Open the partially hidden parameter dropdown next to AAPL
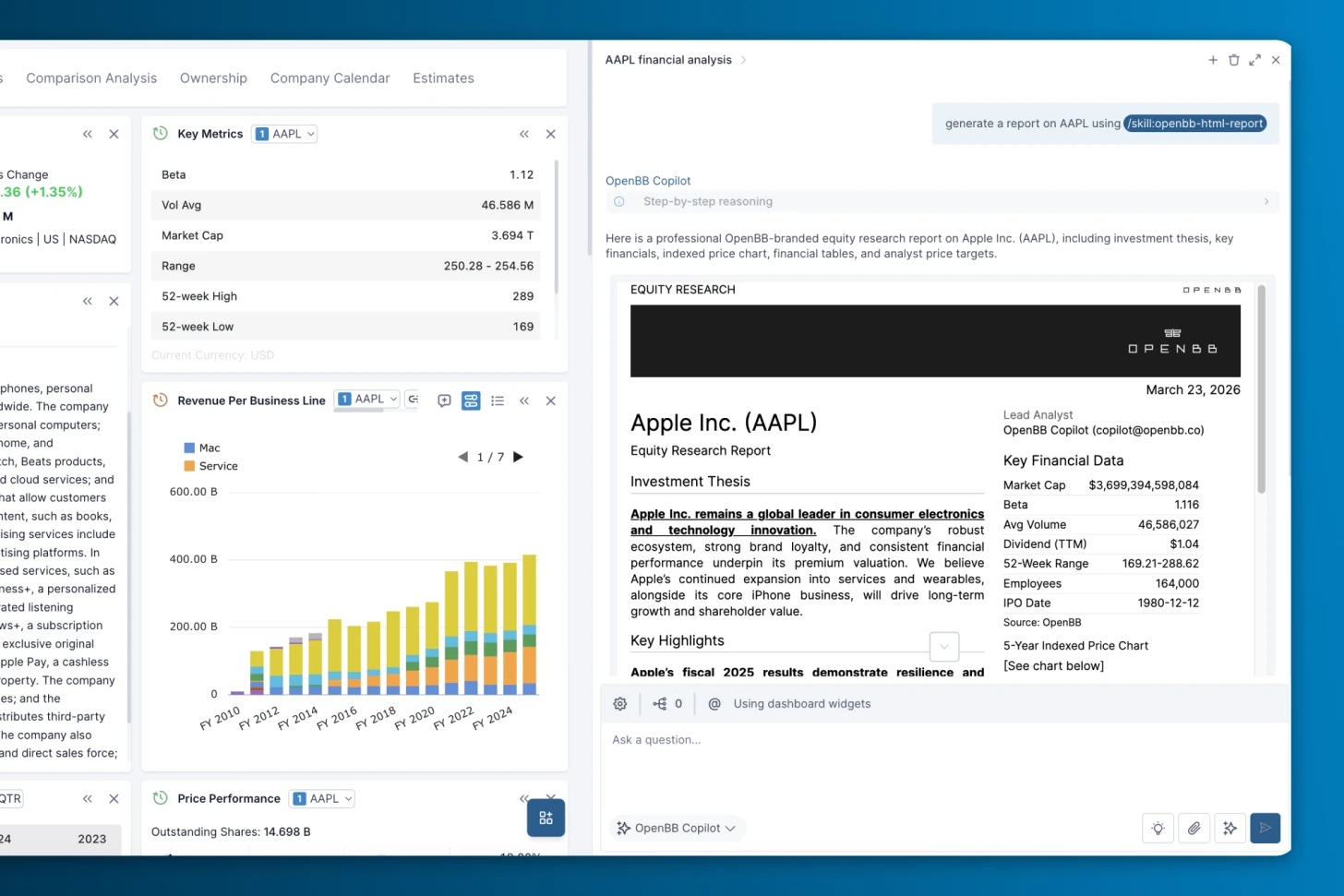Viewport: 1344px width, 896px height. coord(413,399)
